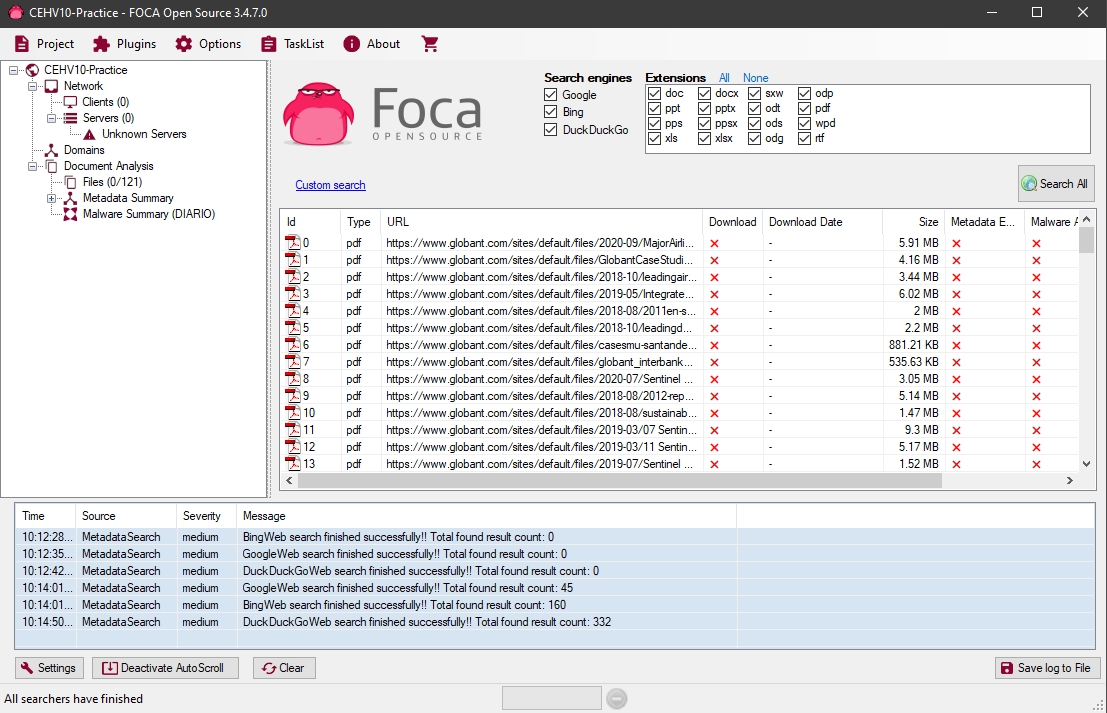Open the Plugins menu
This screenshot has height=713, width=1107.
tap(124, 44)
